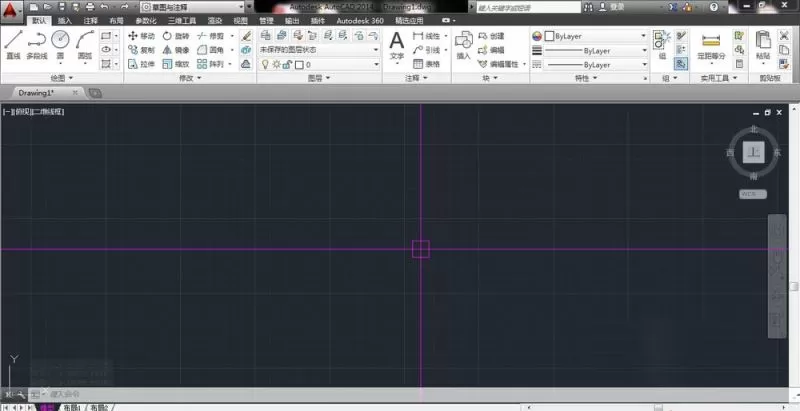Select the Line (直线) drawing tool
The image size is (800, 411).
tap(13, 44)
